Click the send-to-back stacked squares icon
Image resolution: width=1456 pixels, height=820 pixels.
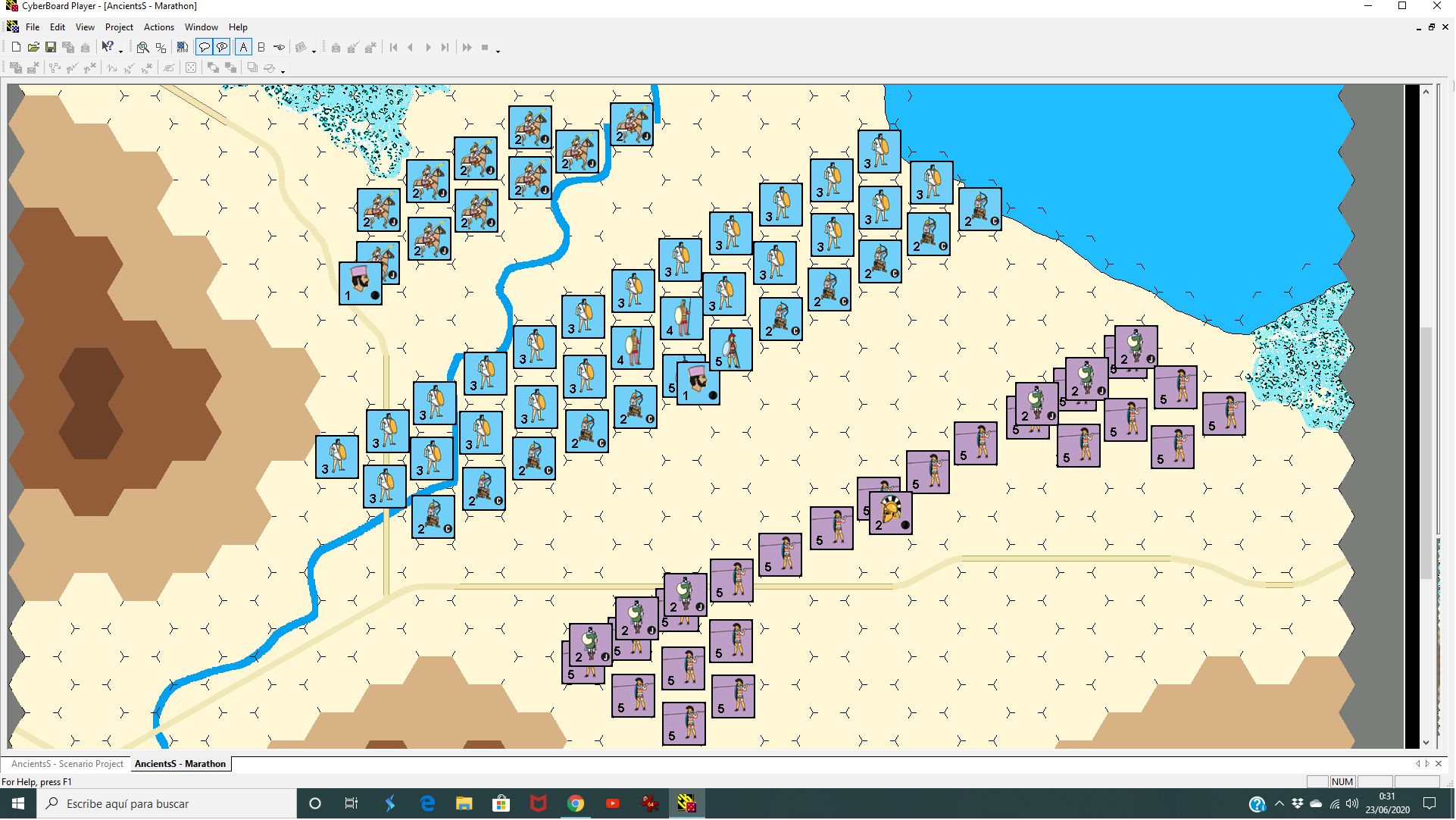point(230,67)
